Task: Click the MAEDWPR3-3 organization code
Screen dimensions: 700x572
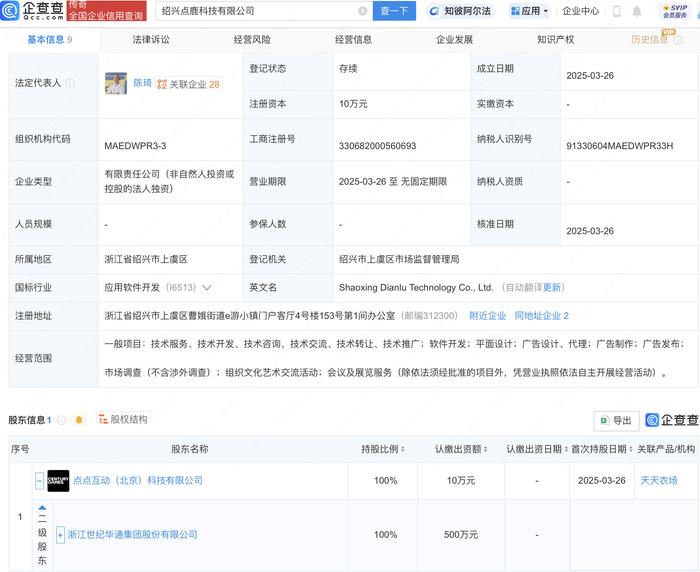Action: click(x=135, y=146)
